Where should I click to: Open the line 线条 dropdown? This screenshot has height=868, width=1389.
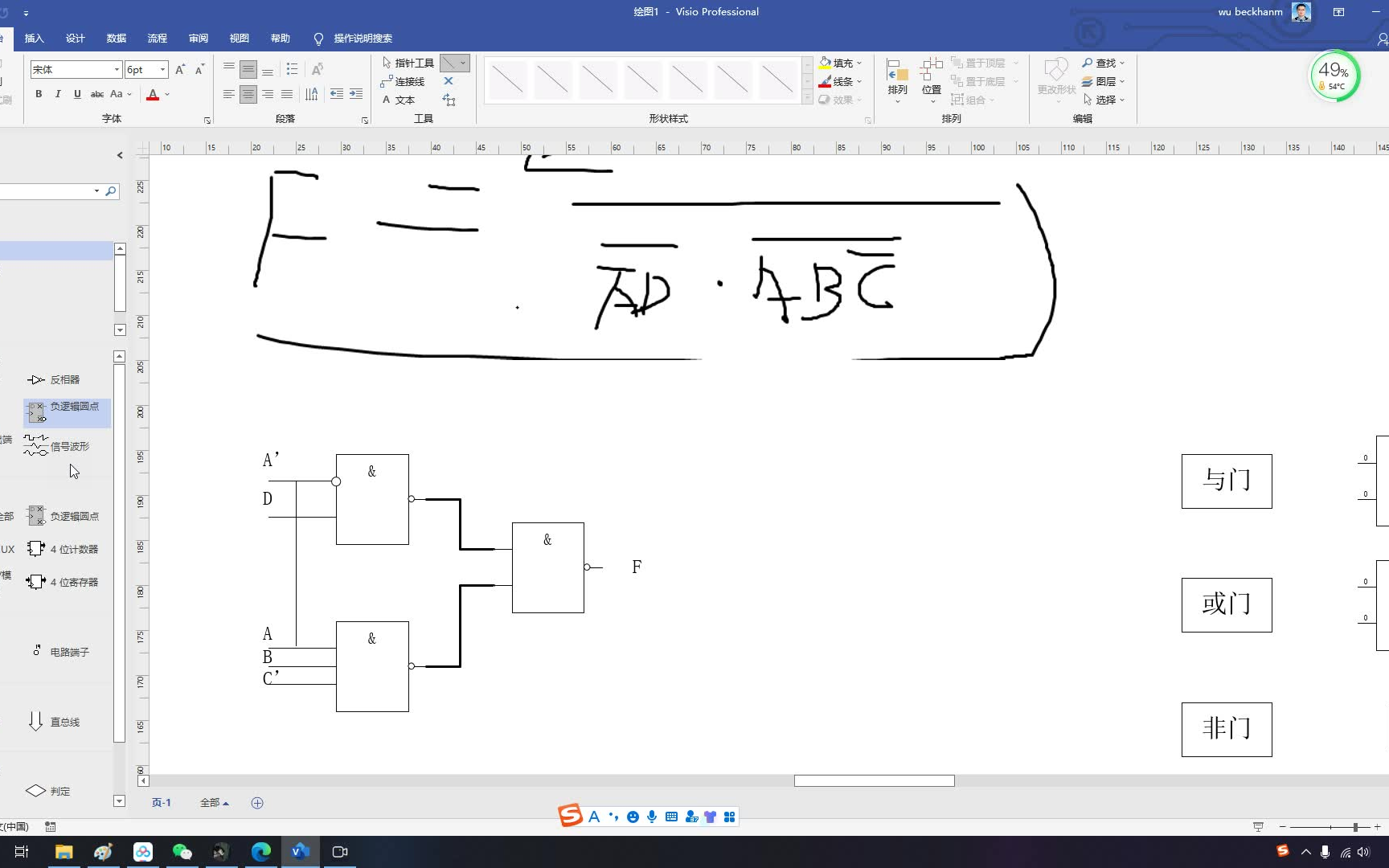pos(840,81)
